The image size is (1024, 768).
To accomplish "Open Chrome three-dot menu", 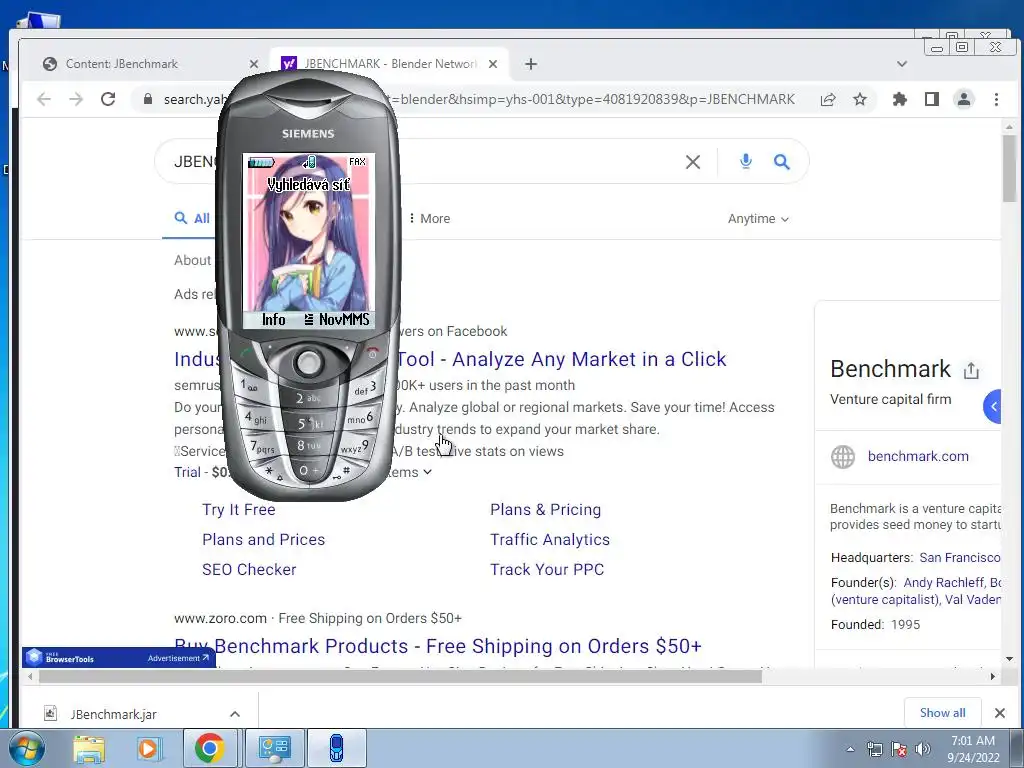I will (x=996, y=99).
